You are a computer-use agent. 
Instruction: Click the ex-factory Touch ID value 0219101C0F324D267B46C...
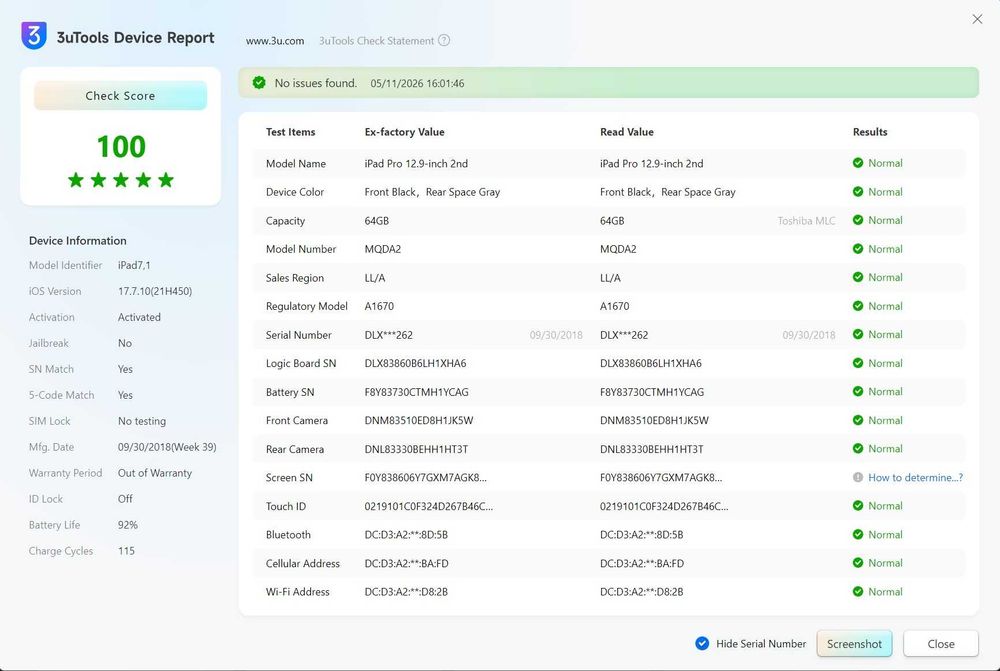point(429,506)
